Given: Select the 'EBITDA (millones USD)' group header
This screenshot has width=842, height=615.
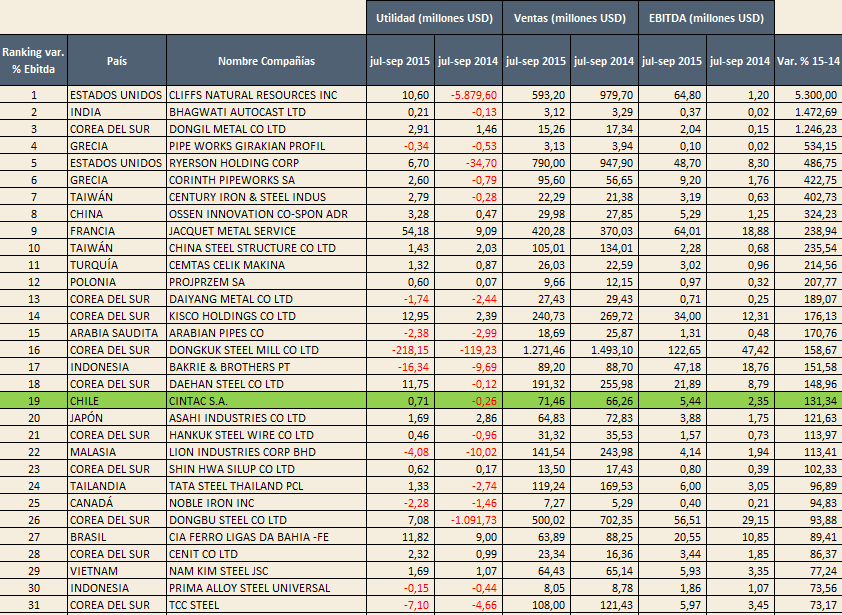Looking at the screenshot, I should 706,18.
